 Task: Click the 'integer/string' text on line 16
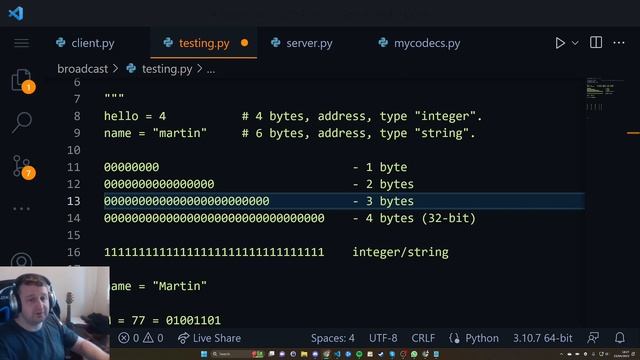[x=400, y=252]
